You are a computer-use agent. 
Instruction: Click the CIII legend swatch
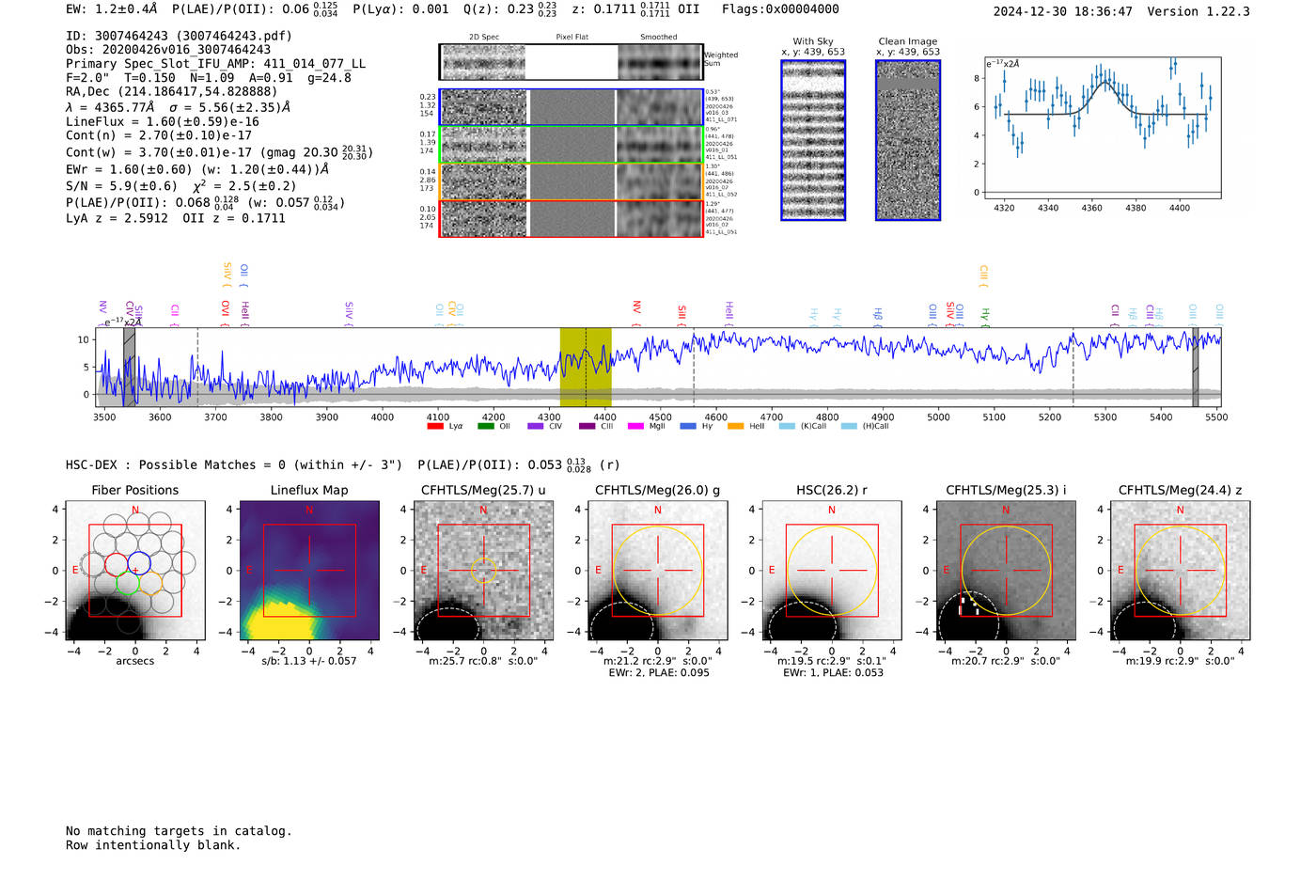(587, 426)
